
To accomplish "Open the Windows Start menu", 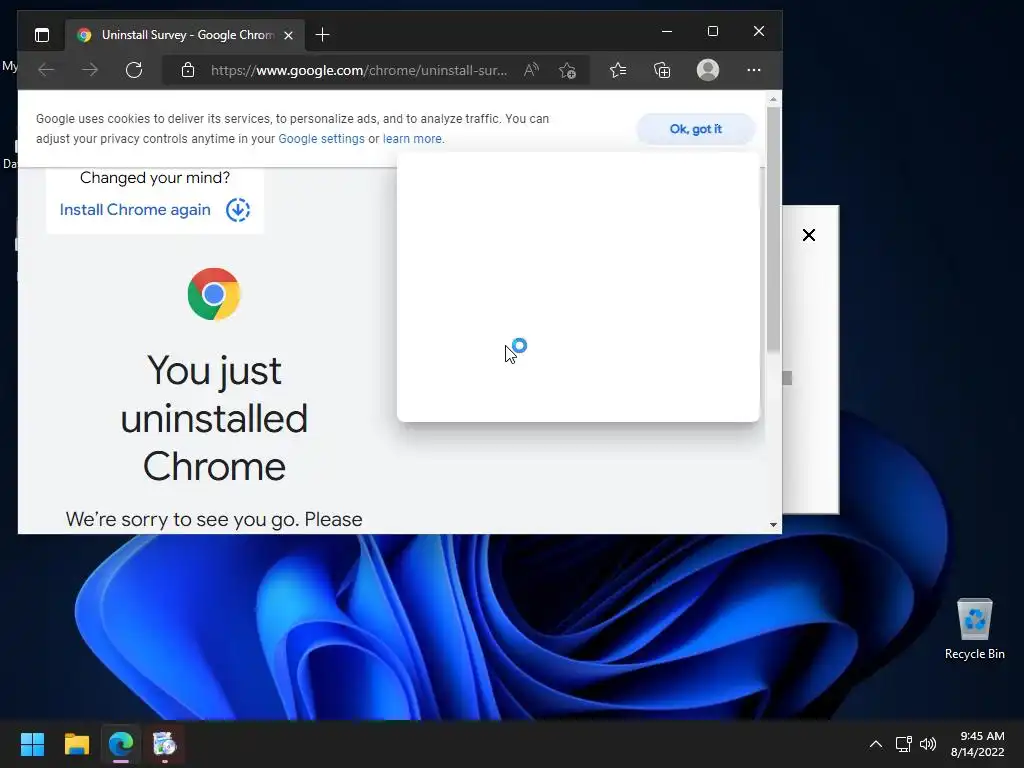I will (32, 744).
